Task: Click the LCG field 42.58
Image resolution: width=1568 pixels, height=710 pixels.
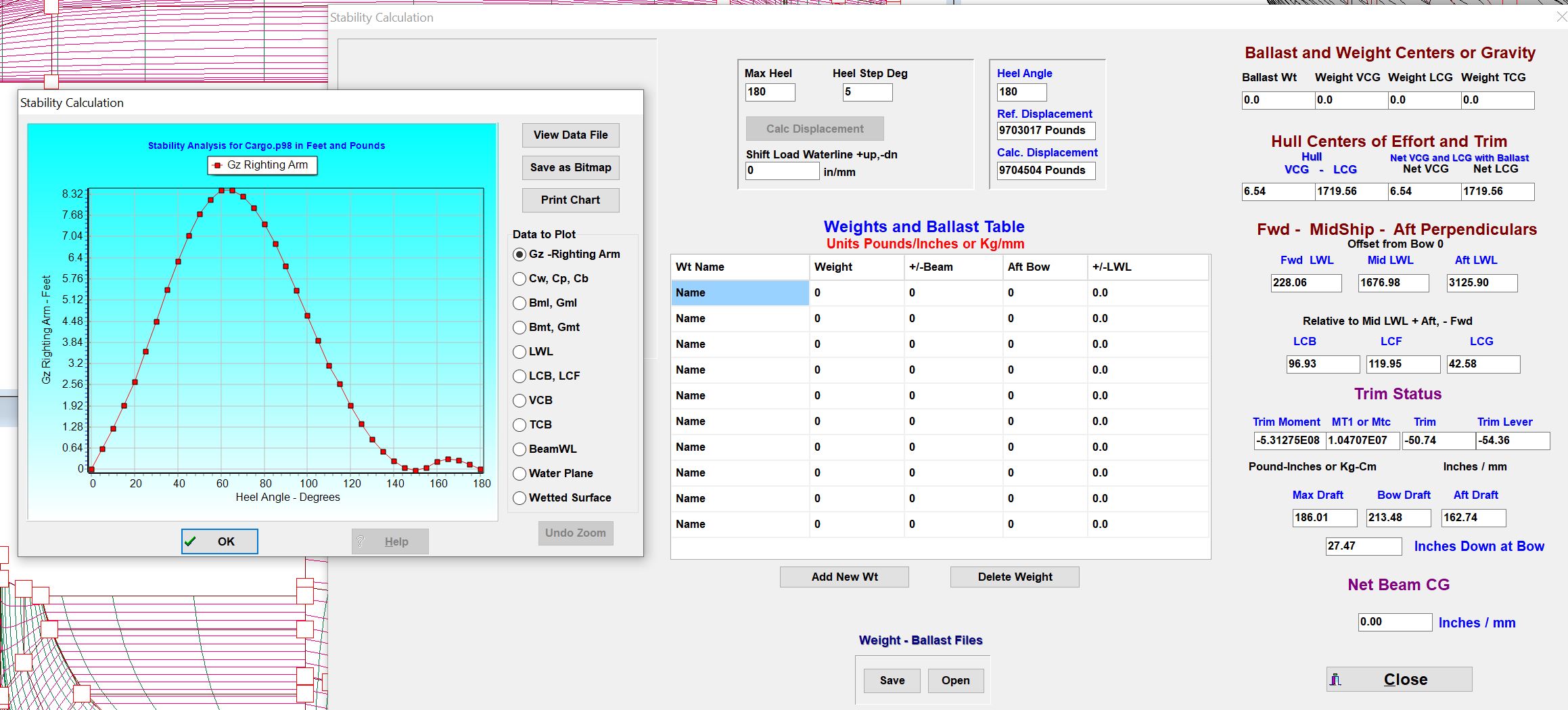Action: click(1483, 364)
